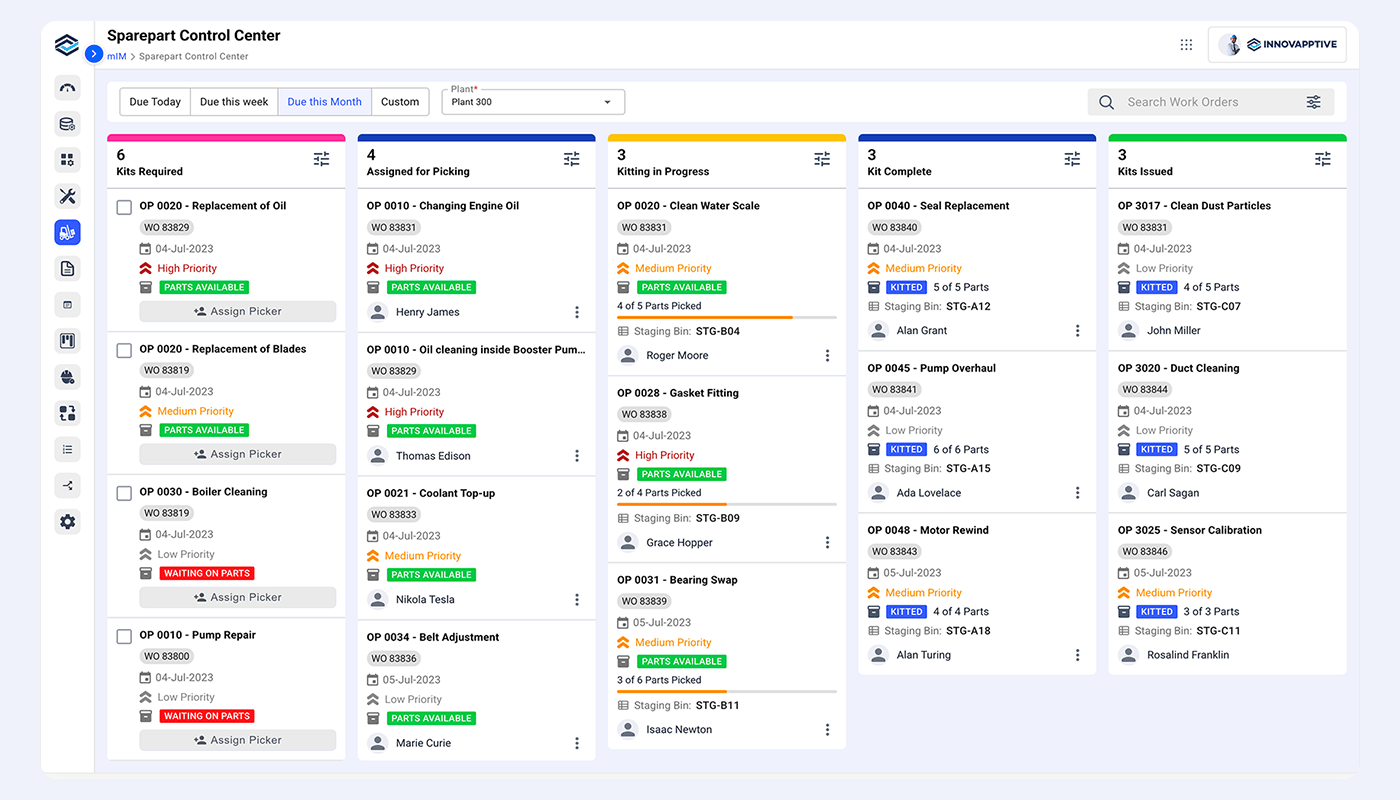Click the mIM breadcrumb link
Image resolution: width=1400 pixels, height=800 pixels.
(117, 57)
